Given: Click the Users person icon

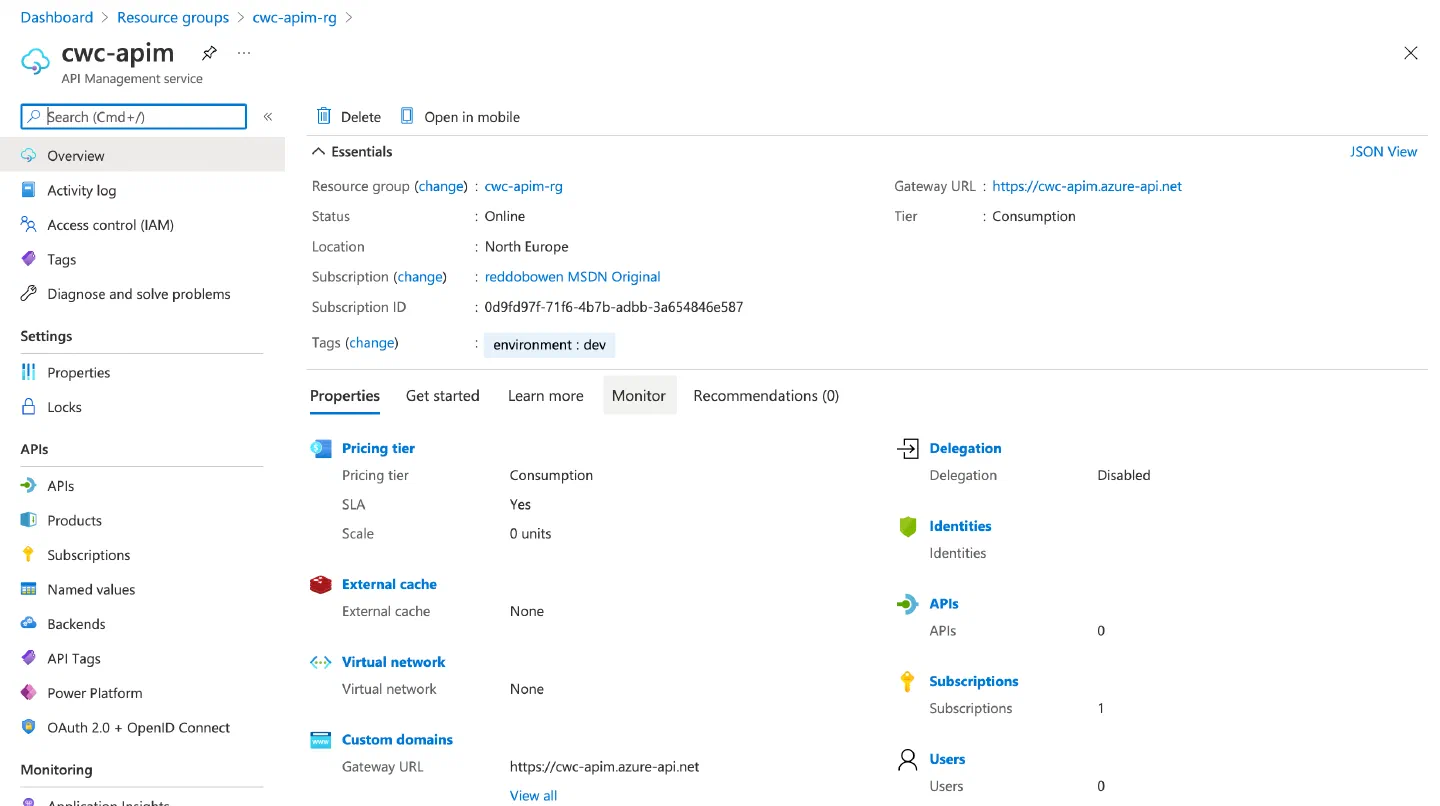Looking at the screenshot, I should click(x=908, y=760).
